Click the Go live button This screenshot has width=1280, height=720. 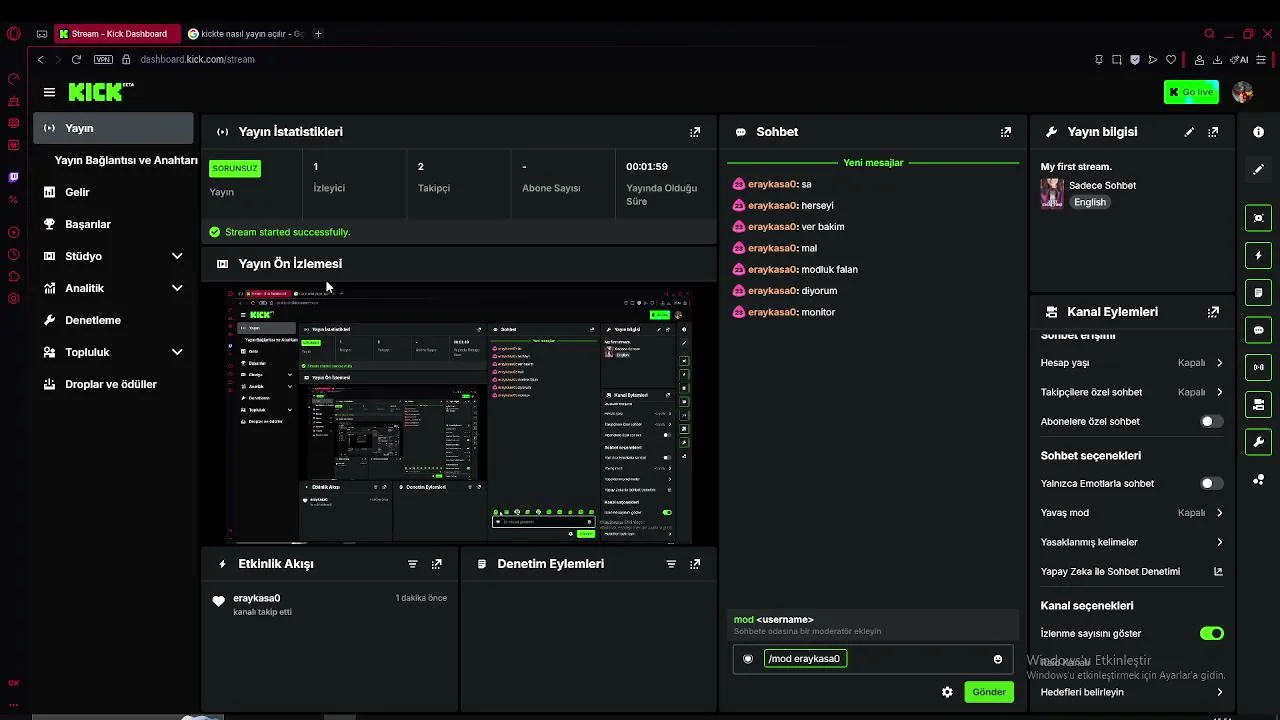(x=1191, y=92)
